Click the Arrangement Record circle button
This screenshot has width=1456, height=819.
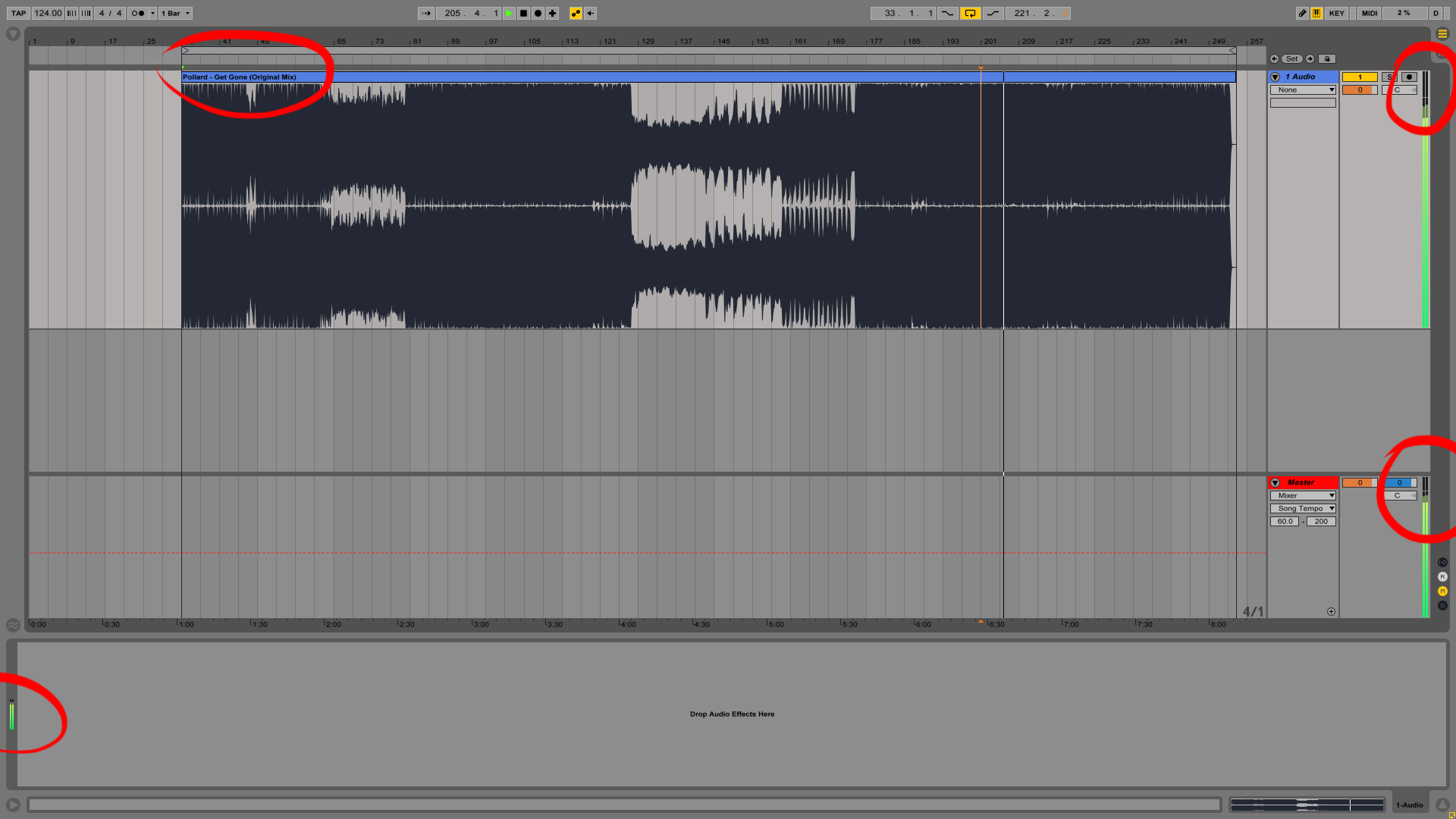(538, 13)
